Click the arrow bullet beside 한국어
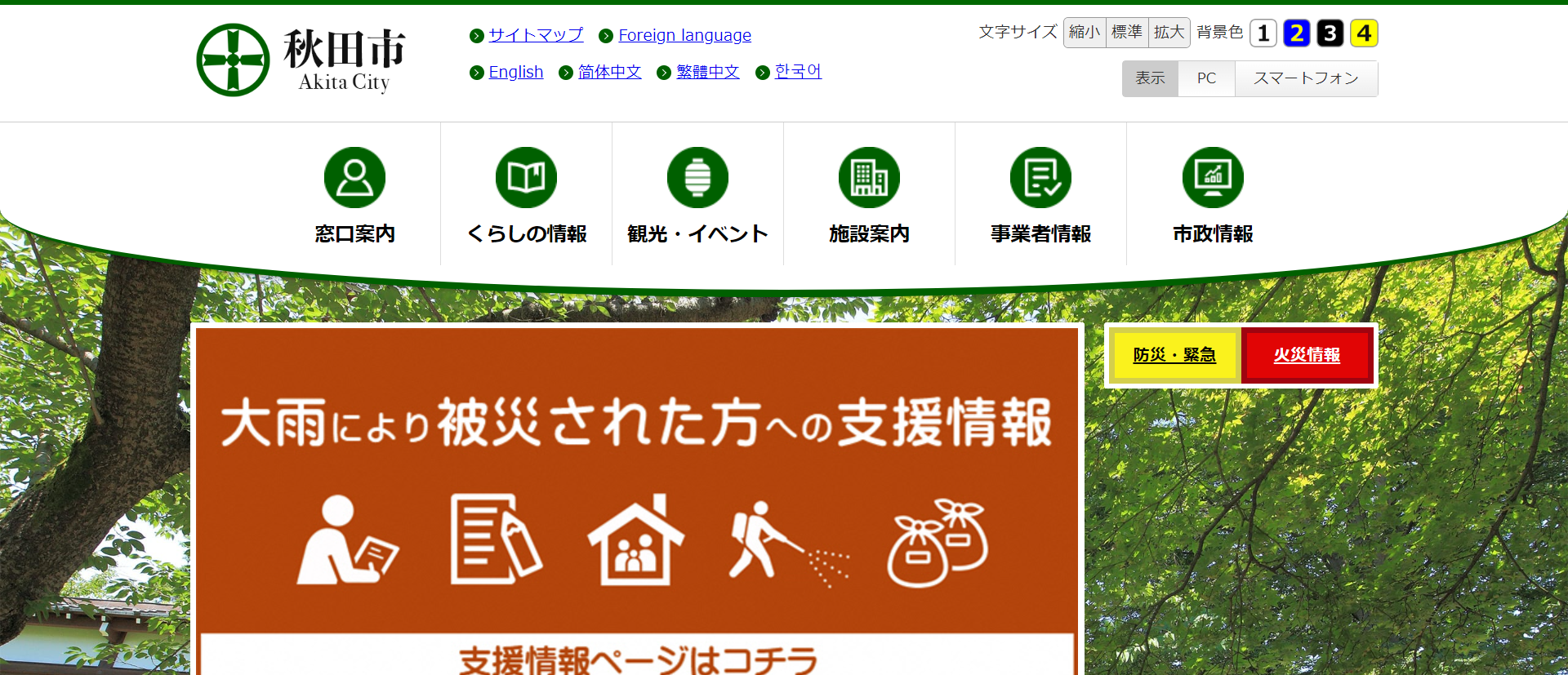This screenshot has width=1568, height=675. point(763,73)
